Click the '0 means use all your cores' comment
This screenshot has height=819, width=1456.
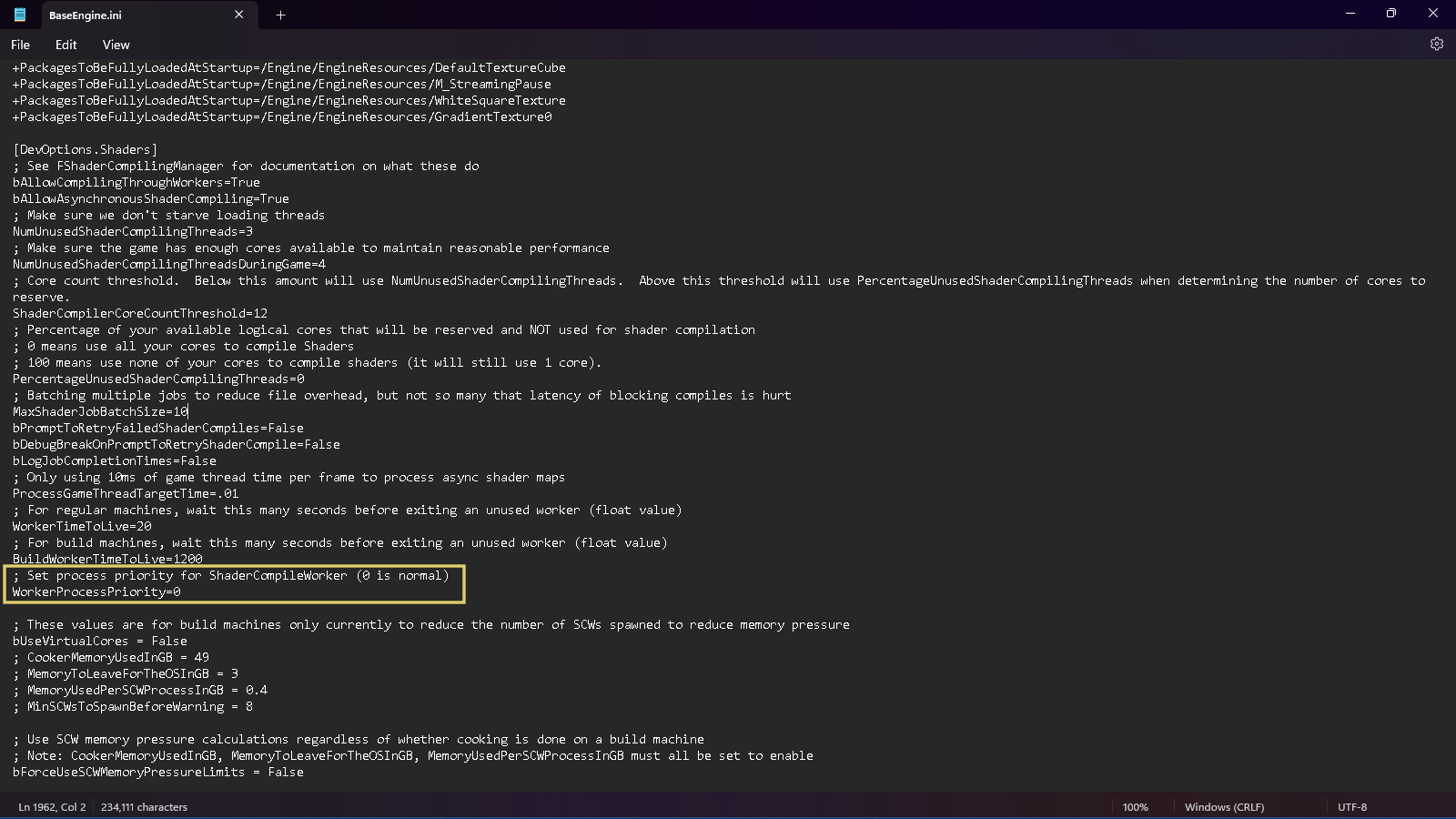(184, 346)
